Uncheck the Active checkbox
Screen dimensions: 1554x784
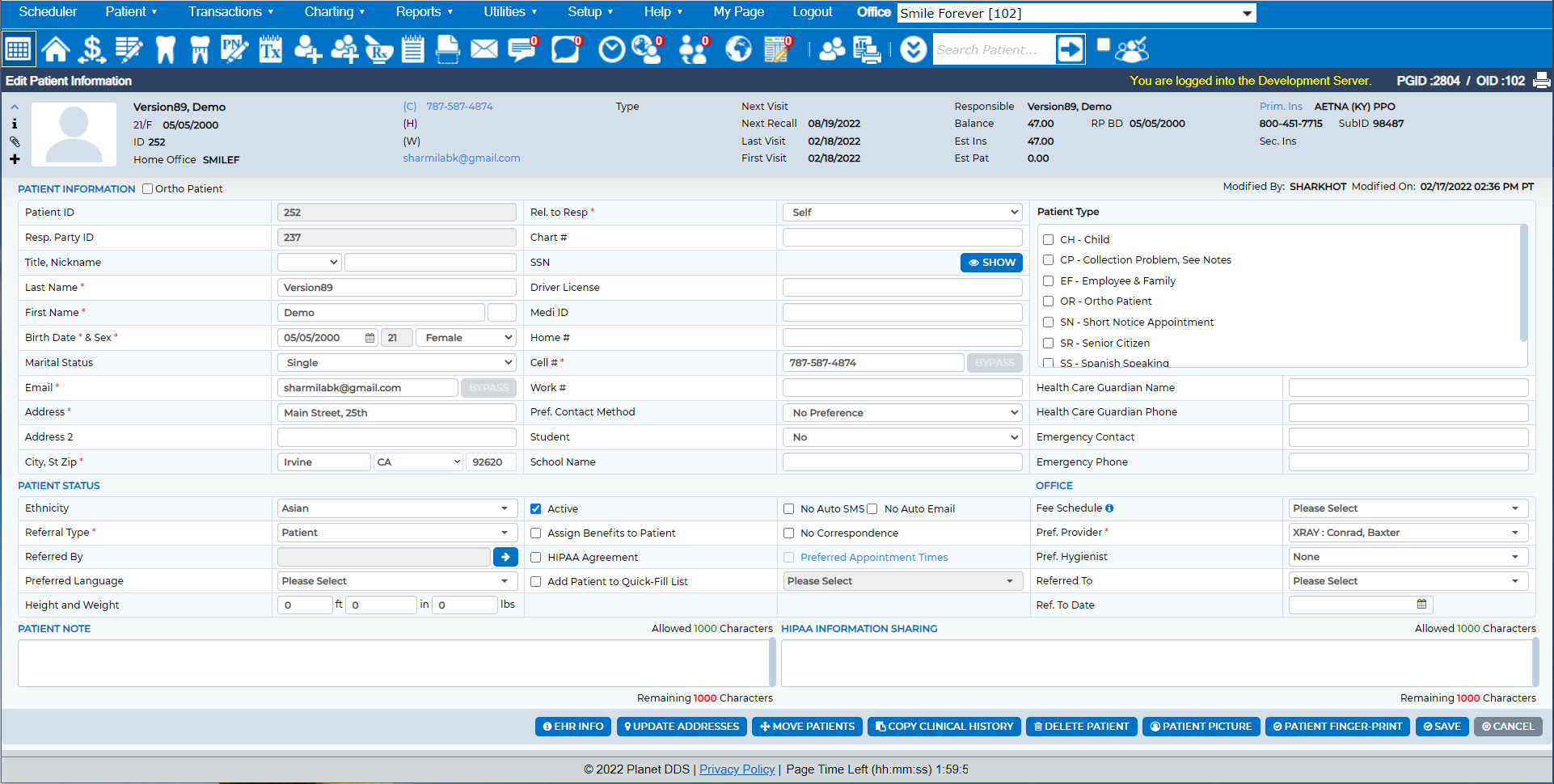(535, 509)
